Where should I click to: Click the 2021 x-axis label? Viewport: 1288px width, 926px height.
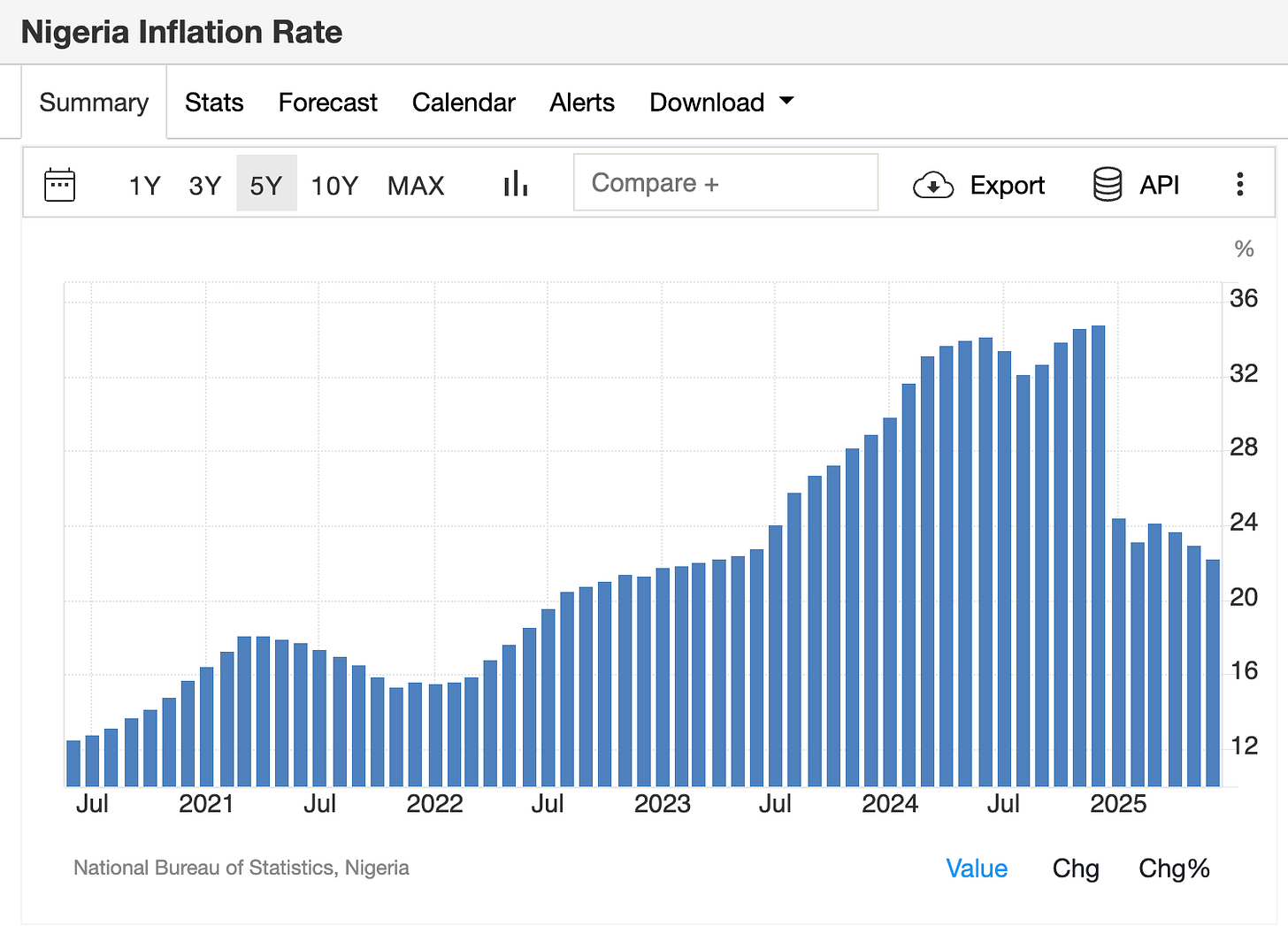(206, 804)
